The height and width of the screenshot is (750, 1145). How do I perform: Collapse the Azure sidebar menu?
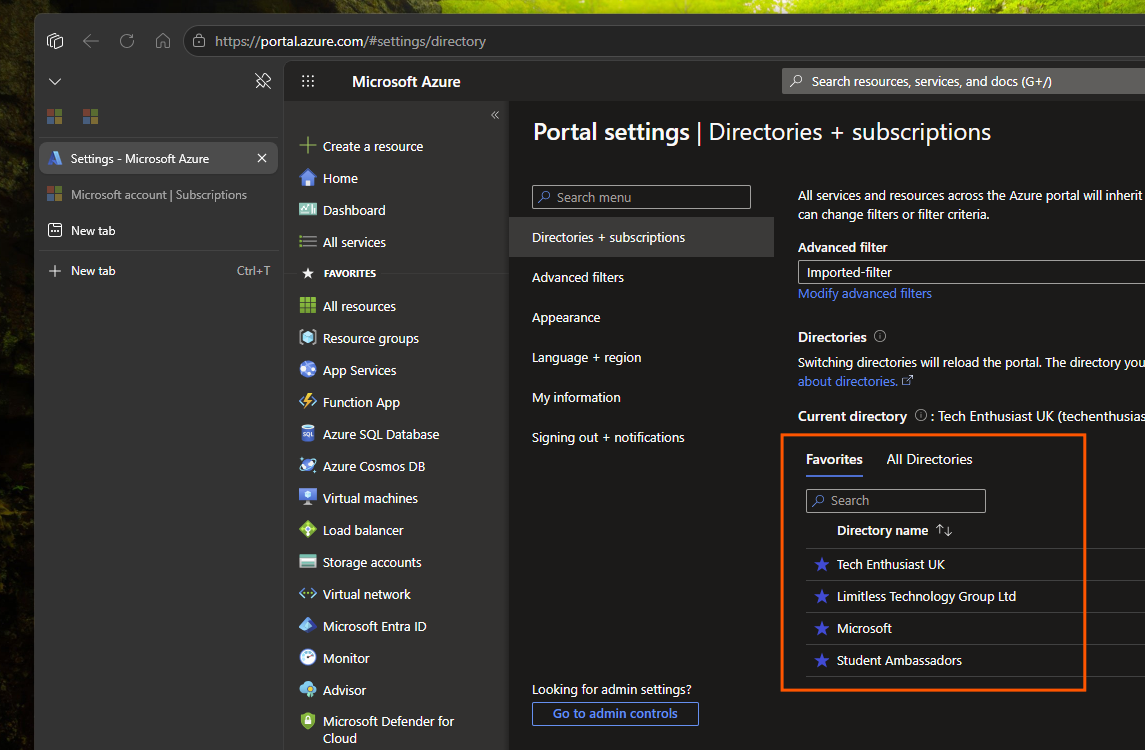pos(495,115)
